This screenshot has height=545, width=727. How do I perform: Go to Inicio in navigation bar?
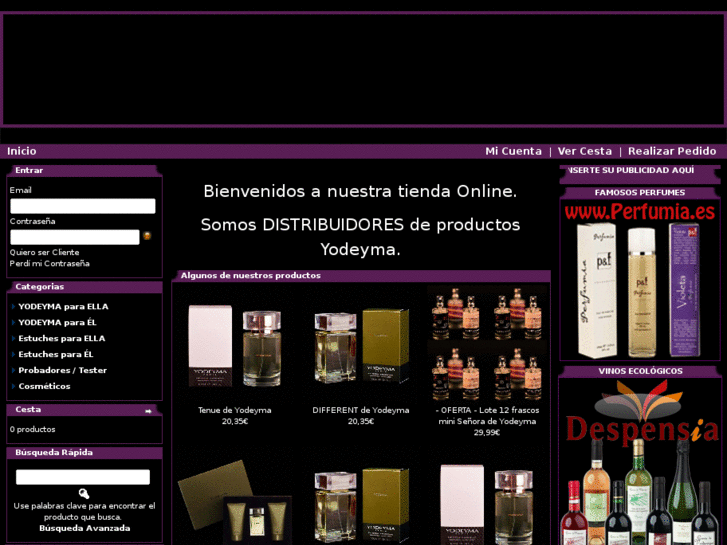(x=21, y=151)
